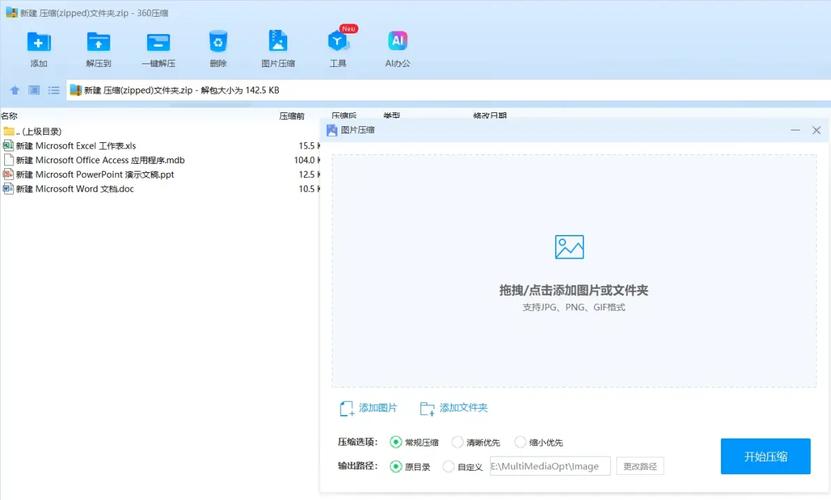Click the 添加图片 link
Viewport: 831px width, 500px height.
[368, 408]
